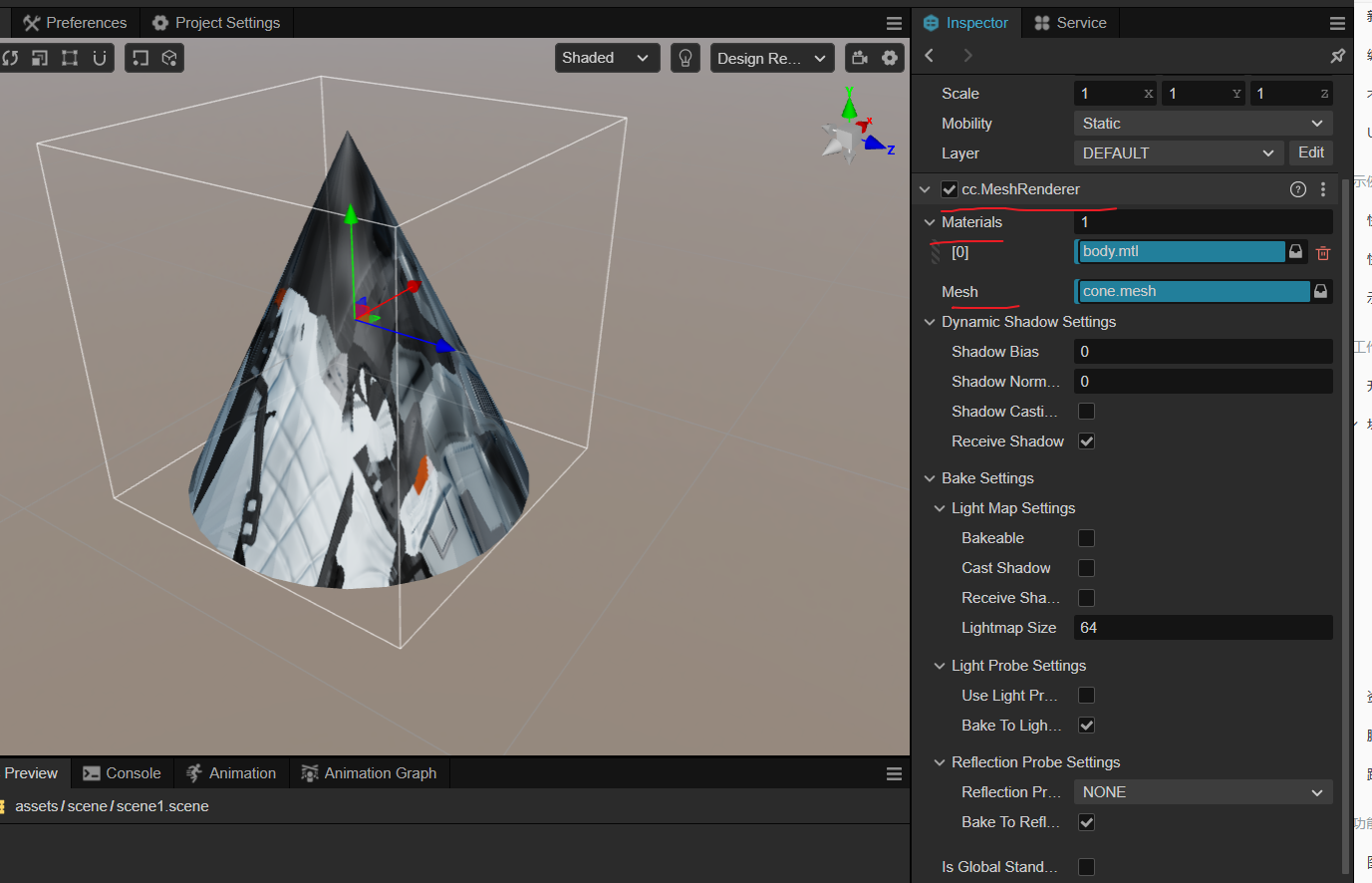This screenshot has width=1372, height=883.
Task: Locate cone.mesh asset via tray icon
Action: click(1320, 291)
